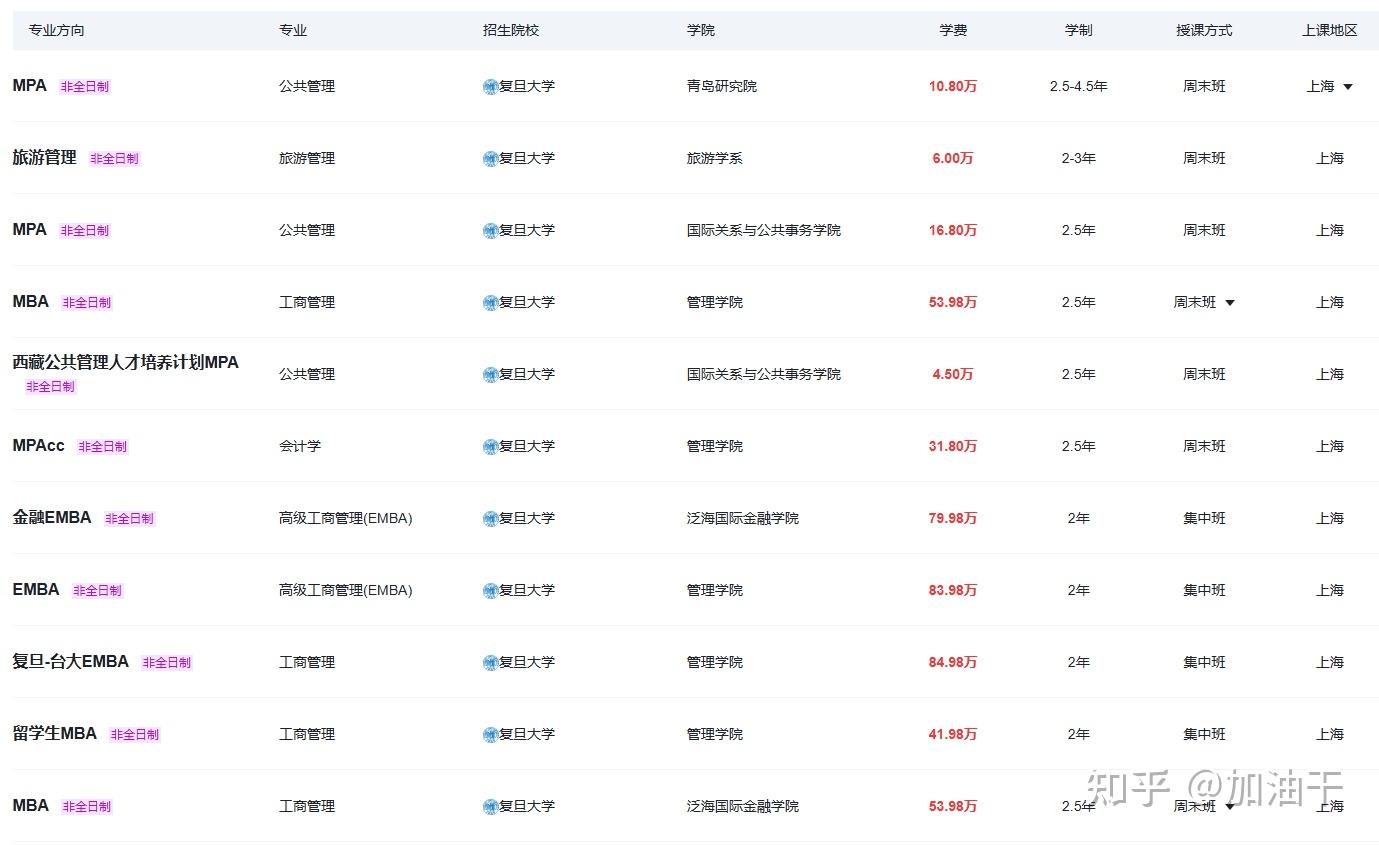The width and height of the screenshot is (1379, 845).
Task: Expand the 周末班 dropdown in the 泛海 MBA row
Action: tap(1230, 807)
